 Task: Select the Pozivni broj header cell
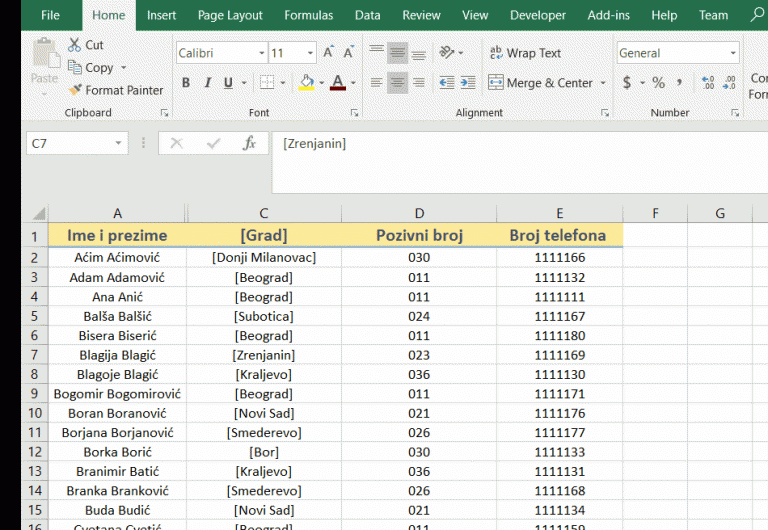(419, 235)
